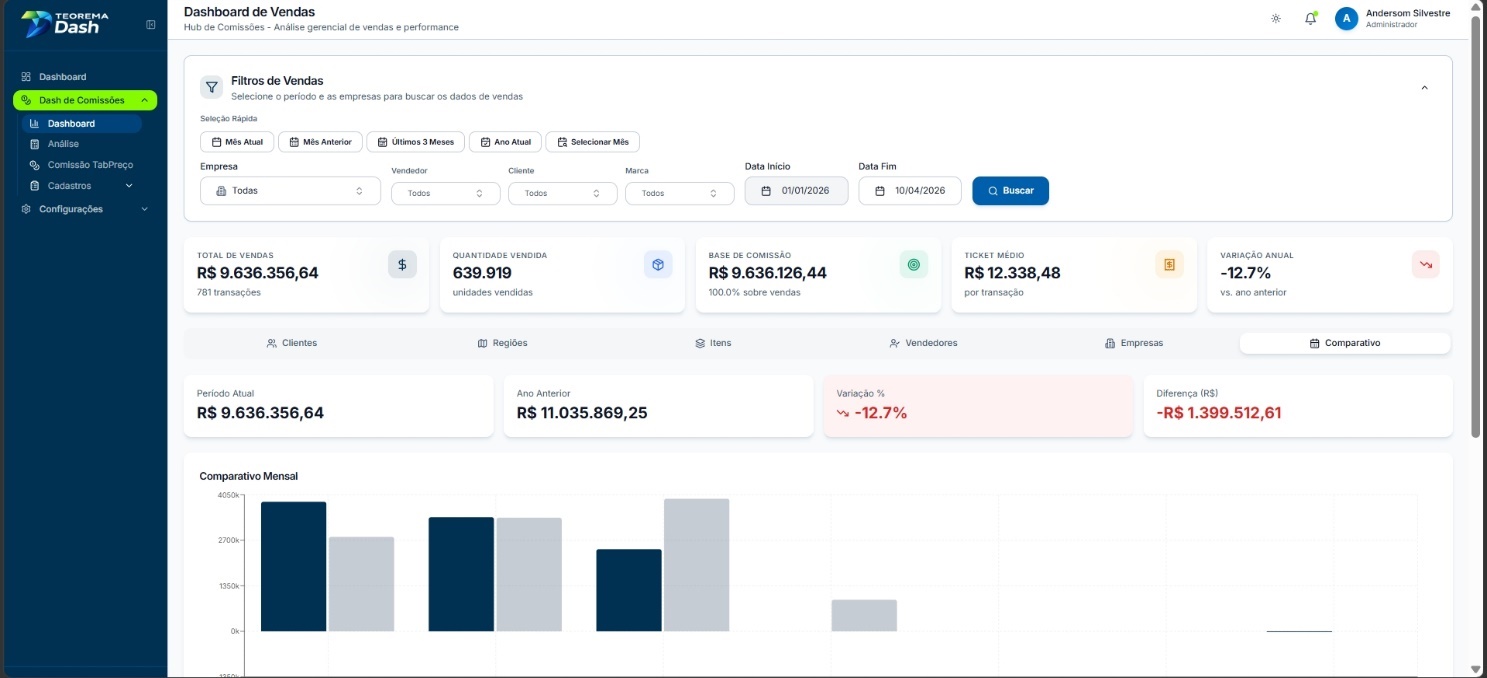Click the scrollbar down arrow
This screenshot has height=678, width=1487.
pyautogui.click(x=1476, y=669)
